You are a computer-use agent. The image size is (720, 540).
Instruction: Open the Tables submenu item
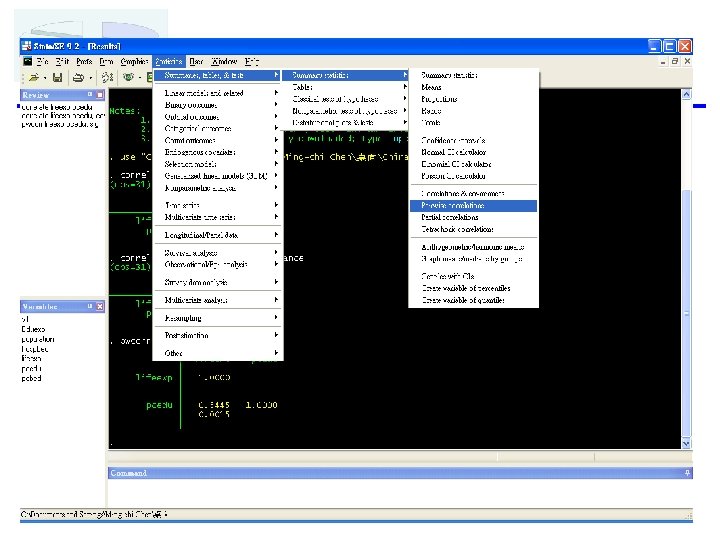(x=345, y=87)
